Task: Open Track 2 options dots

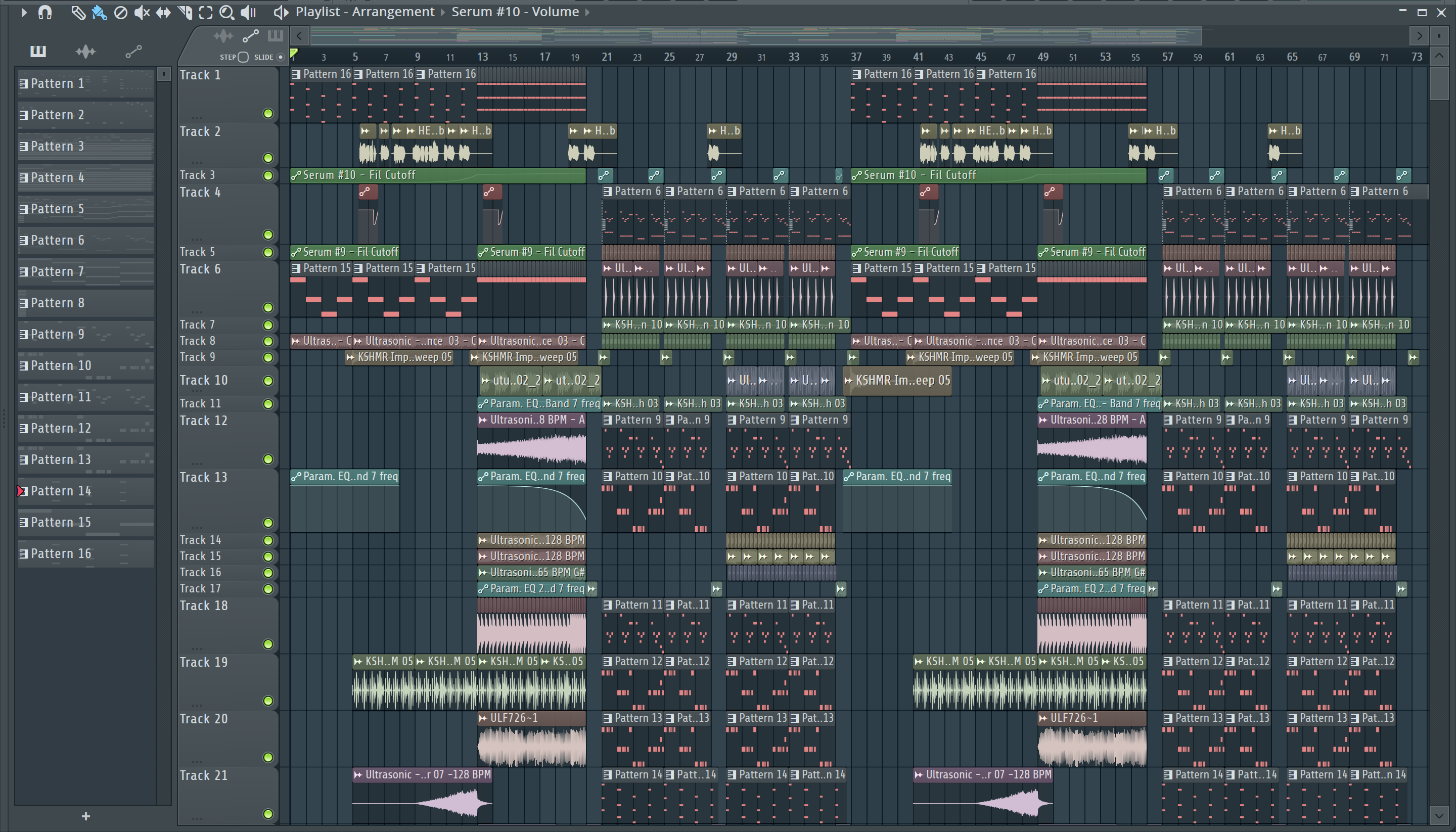Action: [197, 162]
